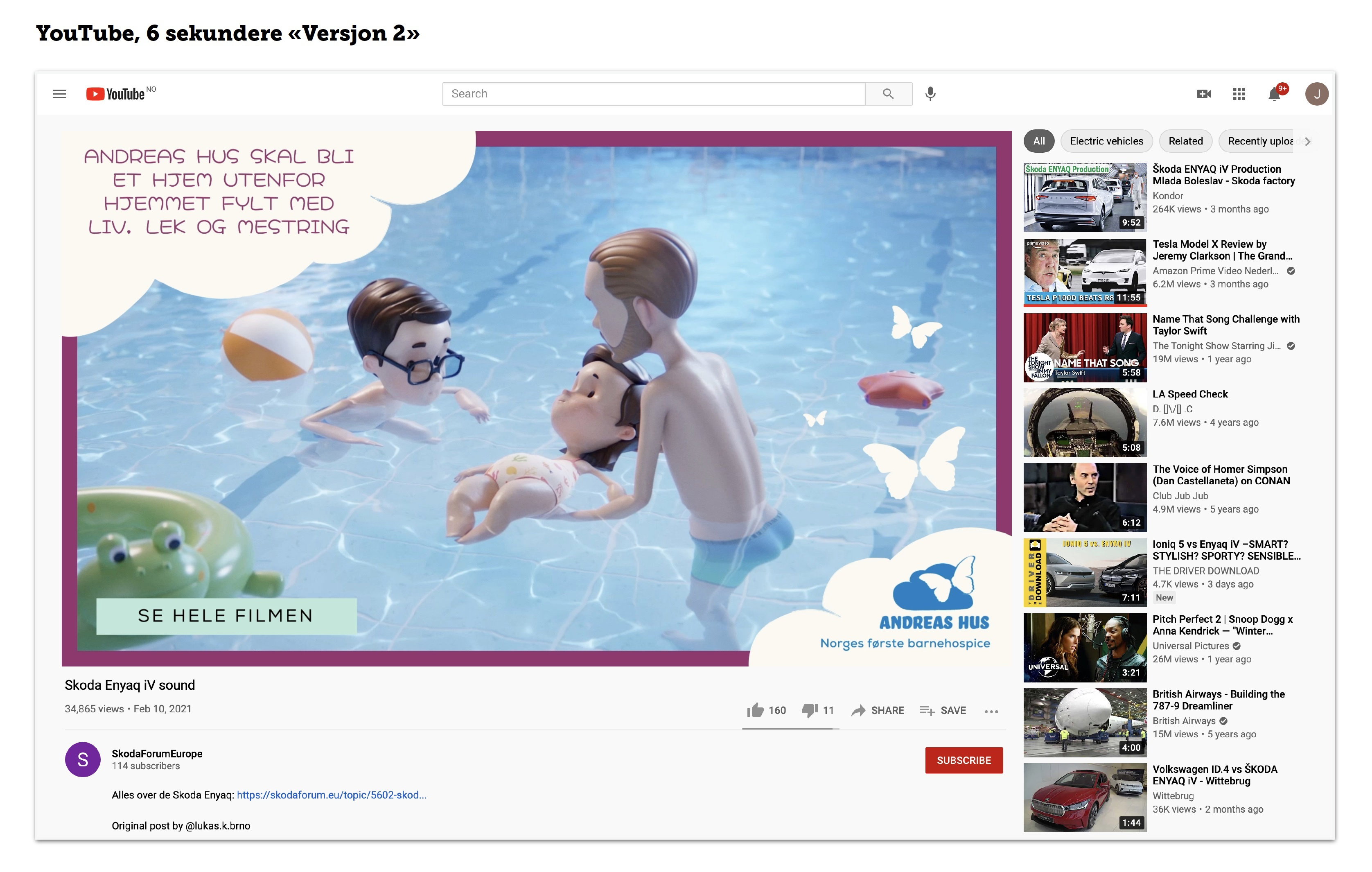The width and height of the screenshot is (1372, 872).
Task: Click the 'Skoda Enyaq iV sound' title
Action: pyautogui.click(x=130, y=685)
